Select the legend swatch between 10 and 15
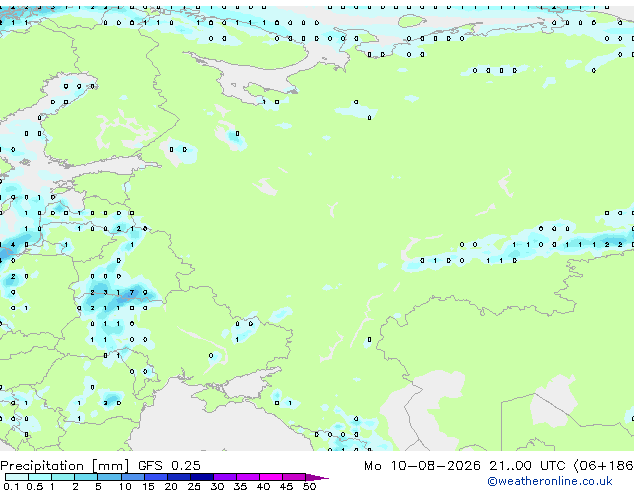Viewport: 634px width, 490px height. tap(133, 477)
